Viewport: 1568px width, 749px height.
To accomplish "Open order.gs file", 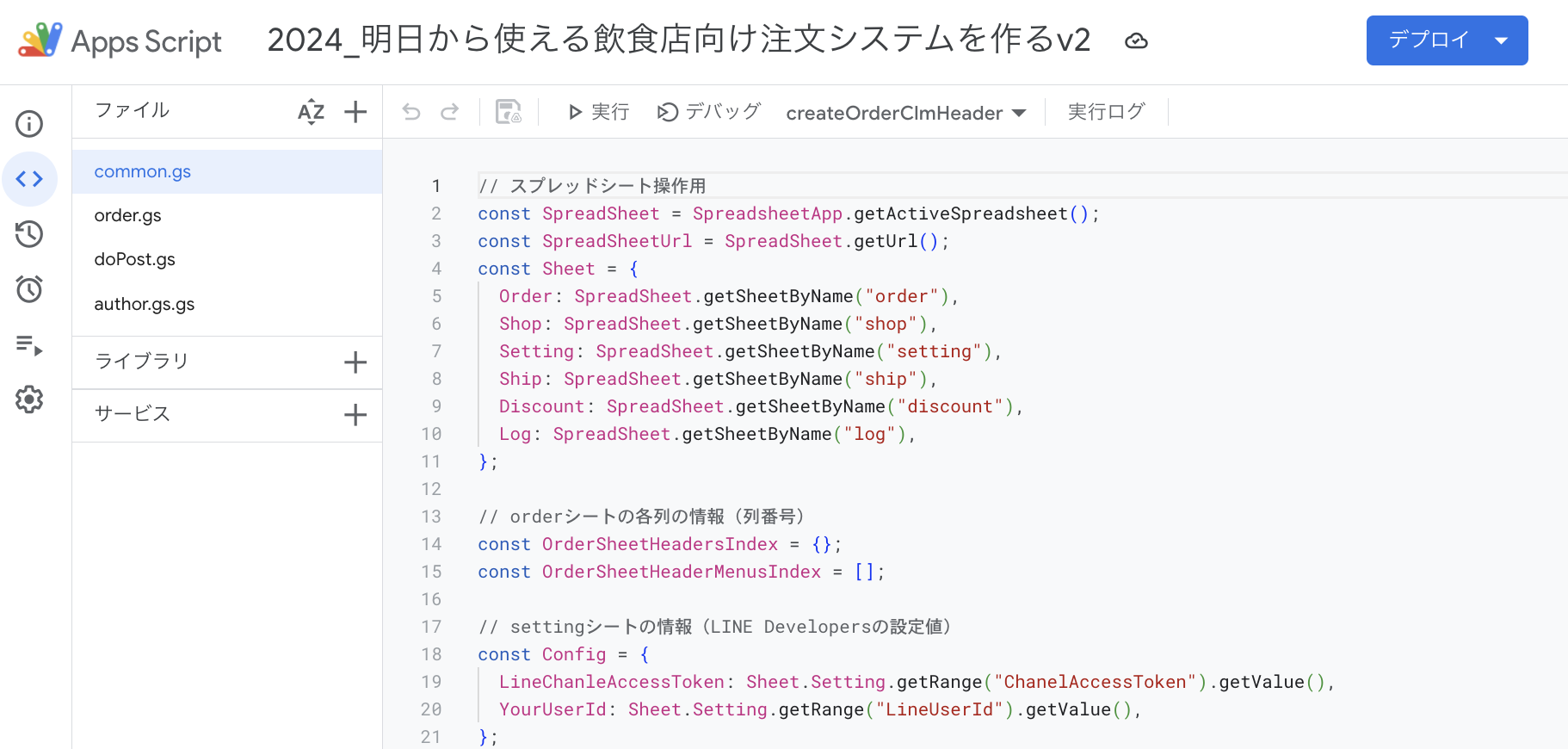I will coord(227,215).
